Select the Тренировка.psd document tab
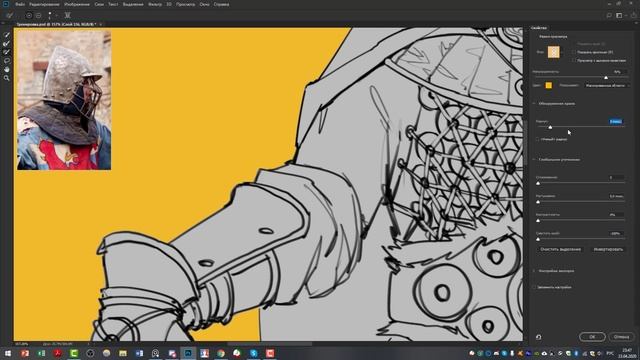 click(56, 24)
